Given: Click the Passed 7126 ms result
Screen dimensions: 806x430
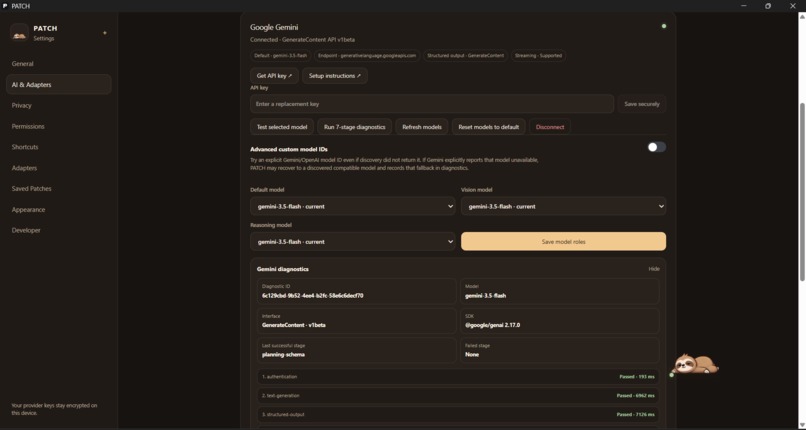Looking at the screenshot, I should [x=636, y=415].
